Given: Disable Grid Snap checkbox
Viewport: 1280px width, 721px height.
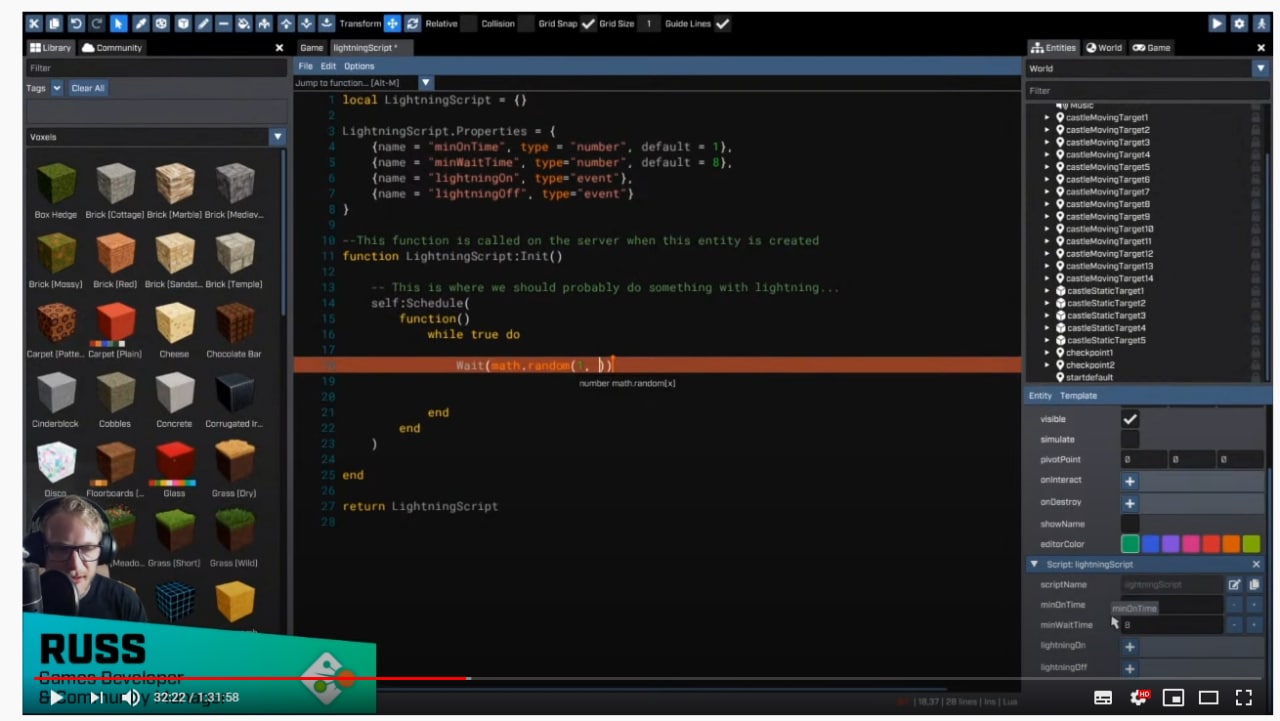Looking at the screenshot, I should 588,23.
